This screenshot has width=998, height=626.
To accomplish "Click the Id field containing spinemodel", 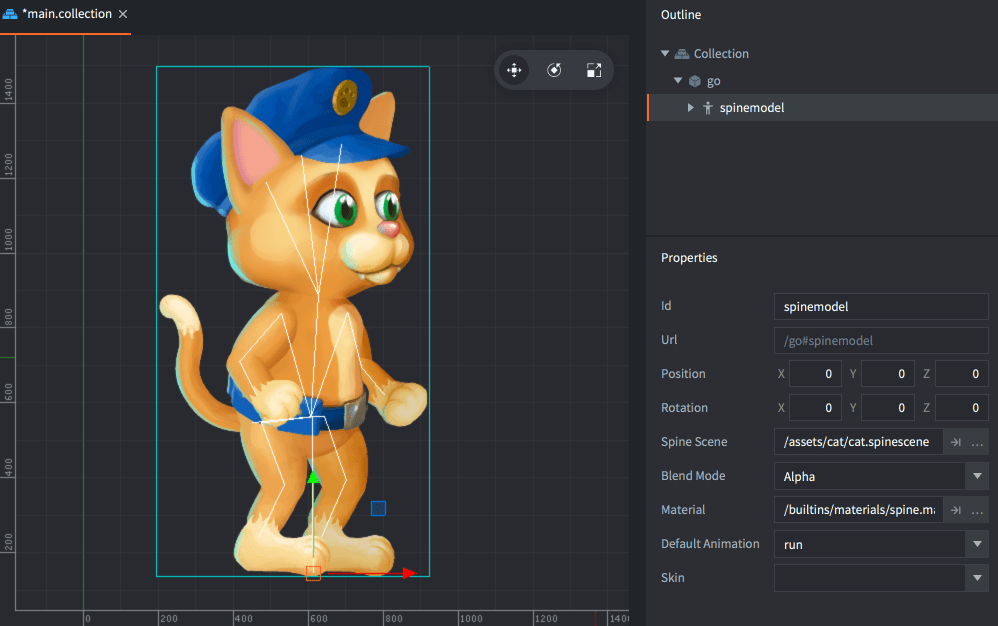I will (x=880, y=306).
